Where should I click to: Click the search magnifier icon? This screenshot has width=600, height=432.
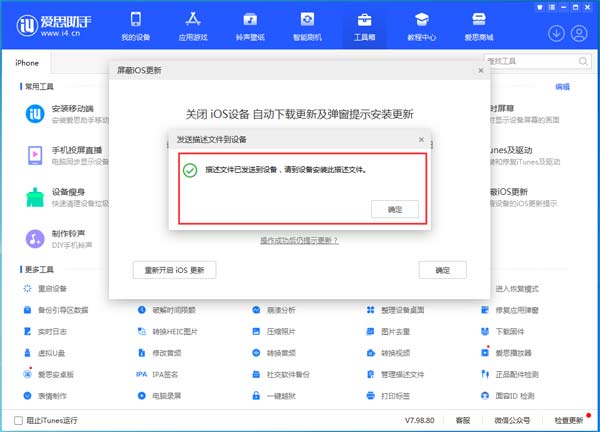click(583, 61)
